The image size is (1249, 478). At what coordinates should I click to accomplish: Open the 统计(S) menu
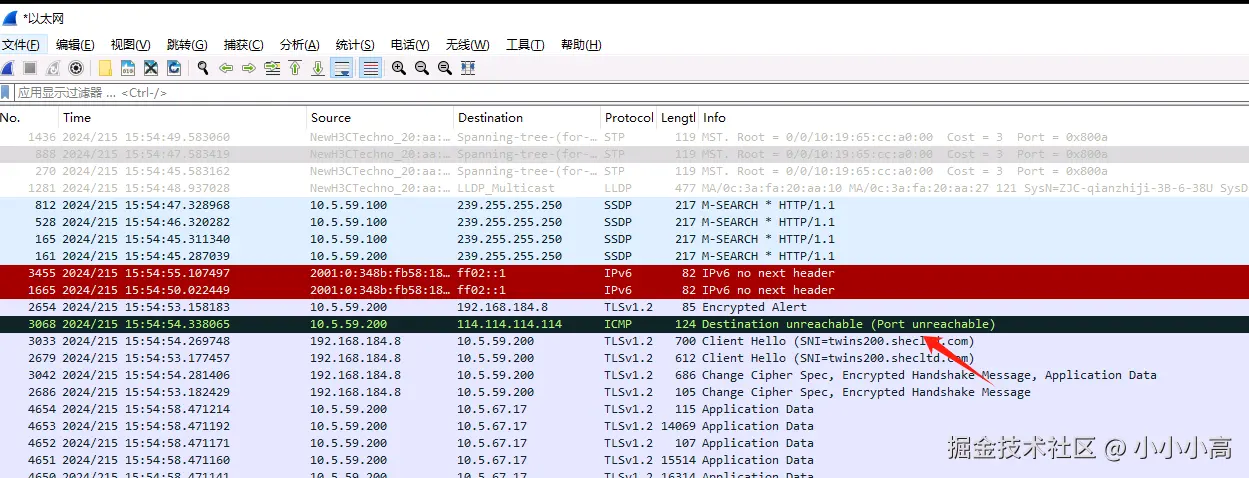(x=355, y=45)
